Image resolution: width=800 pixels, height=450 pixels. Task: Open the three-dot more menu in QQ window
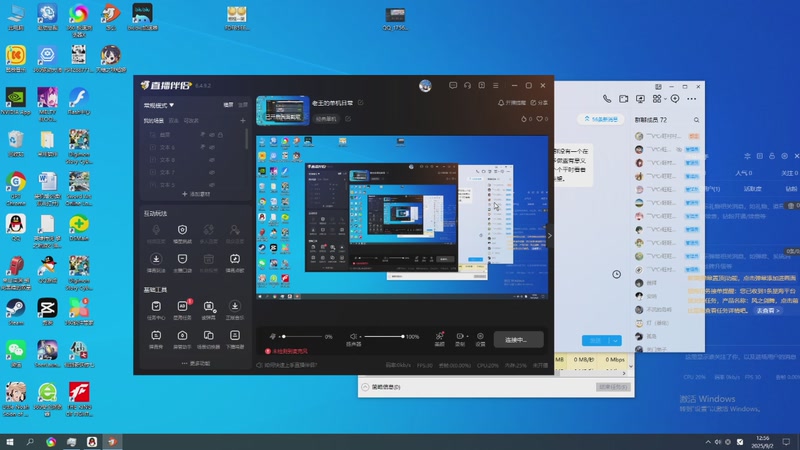coord(692,99)
